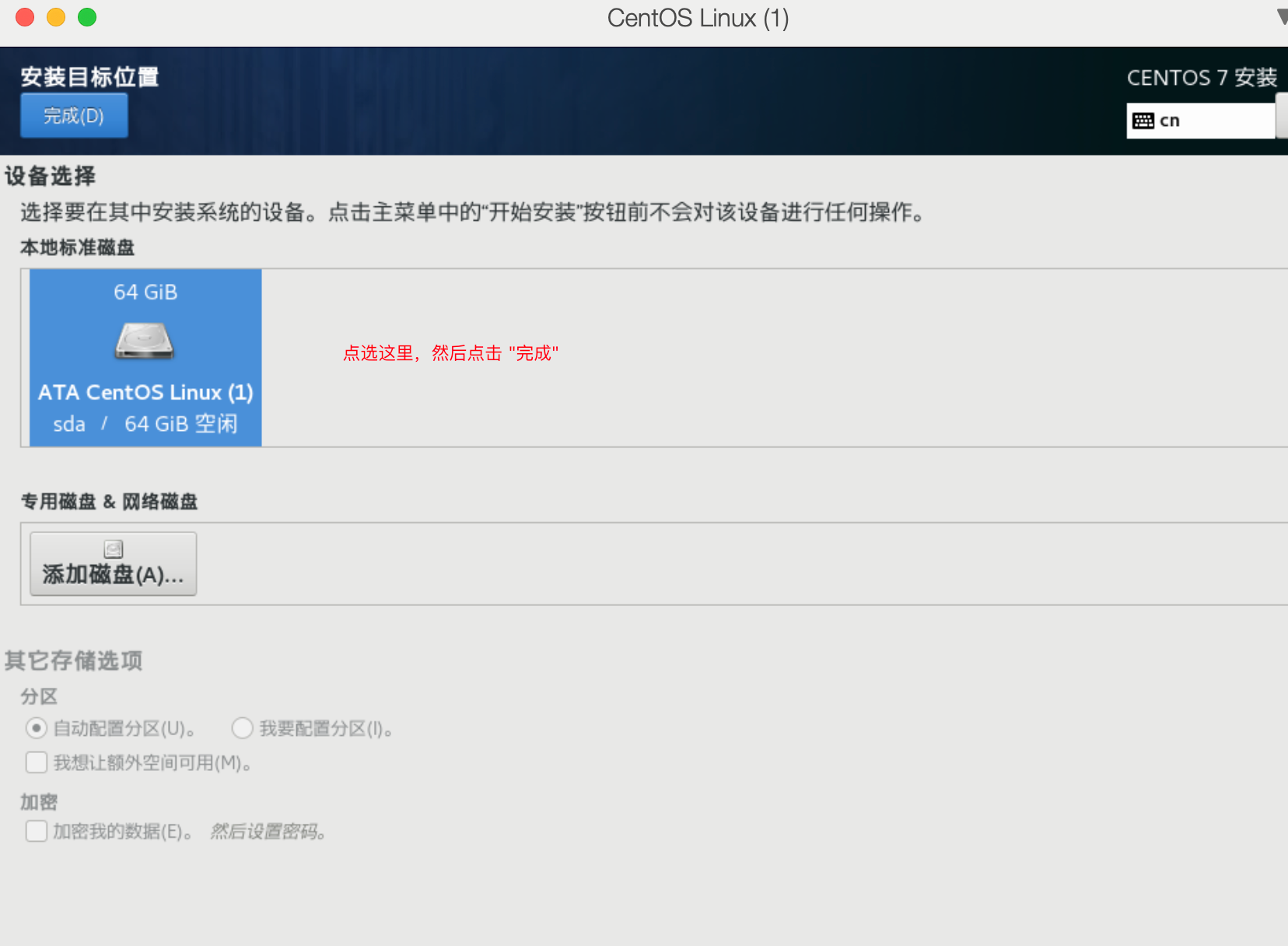Click the 64 GiB size label on disk
1288x946 pixels.
145,292
